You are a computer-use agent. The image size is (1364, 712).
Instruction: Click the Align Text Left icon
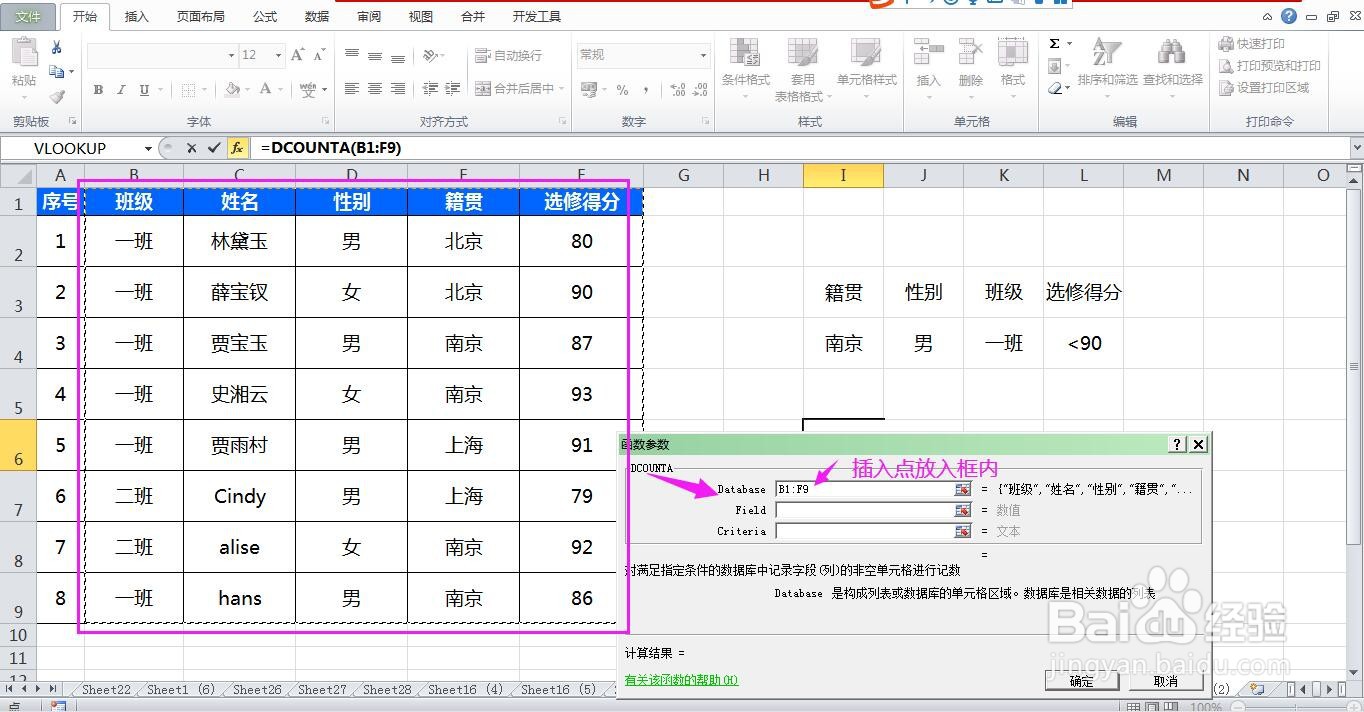[x=352, y=89]
